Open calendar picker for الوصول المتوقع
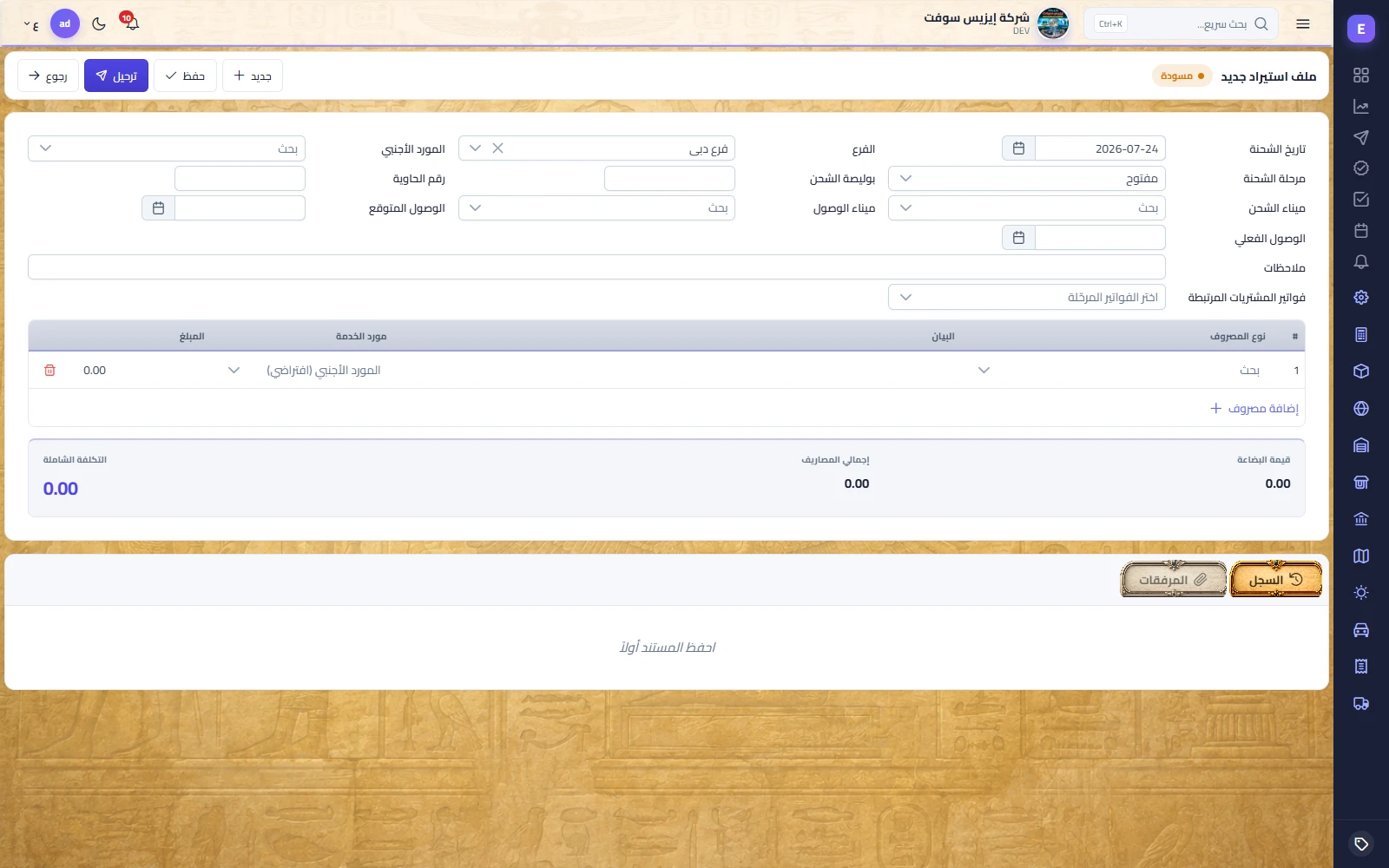This screenshot has height=868, width=1389. (x=158, y=208)
